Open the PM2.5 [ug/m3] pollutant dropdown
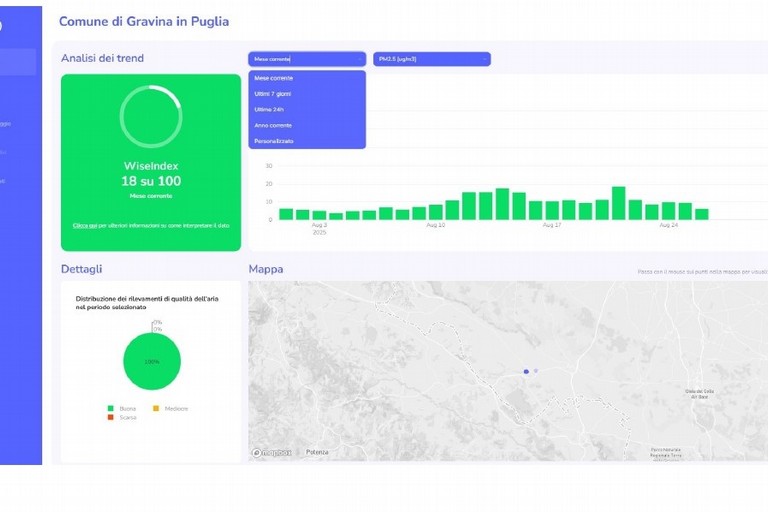This screenshot has width=768, height=512. [x=432, y=59]
